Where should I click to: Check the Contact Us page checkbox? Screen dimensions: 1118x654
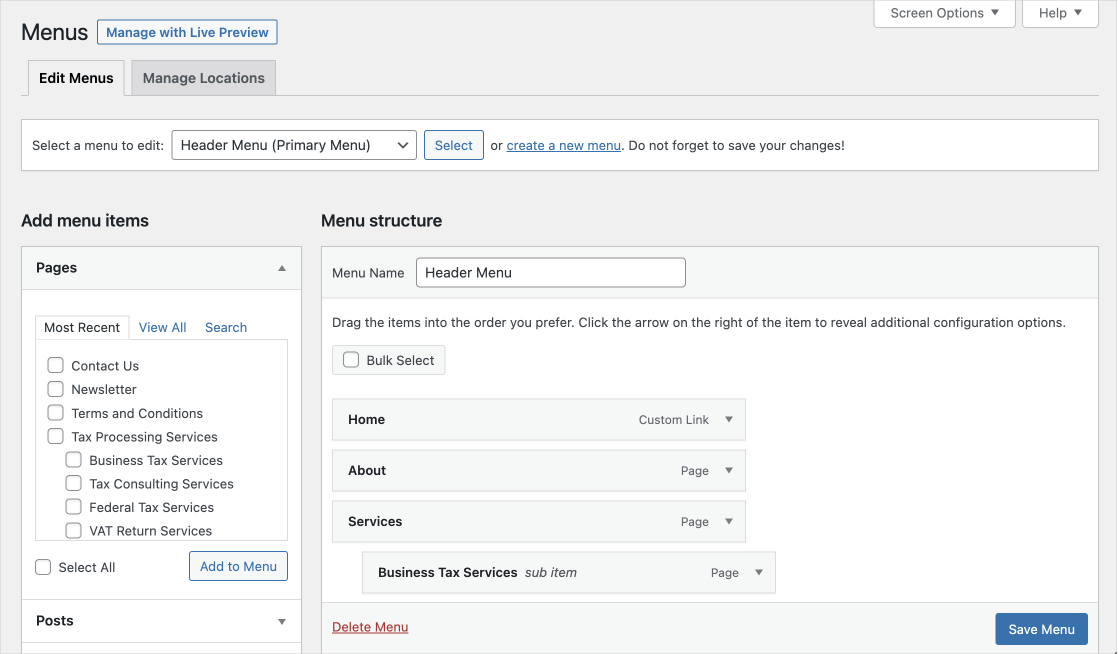(56, 366)
